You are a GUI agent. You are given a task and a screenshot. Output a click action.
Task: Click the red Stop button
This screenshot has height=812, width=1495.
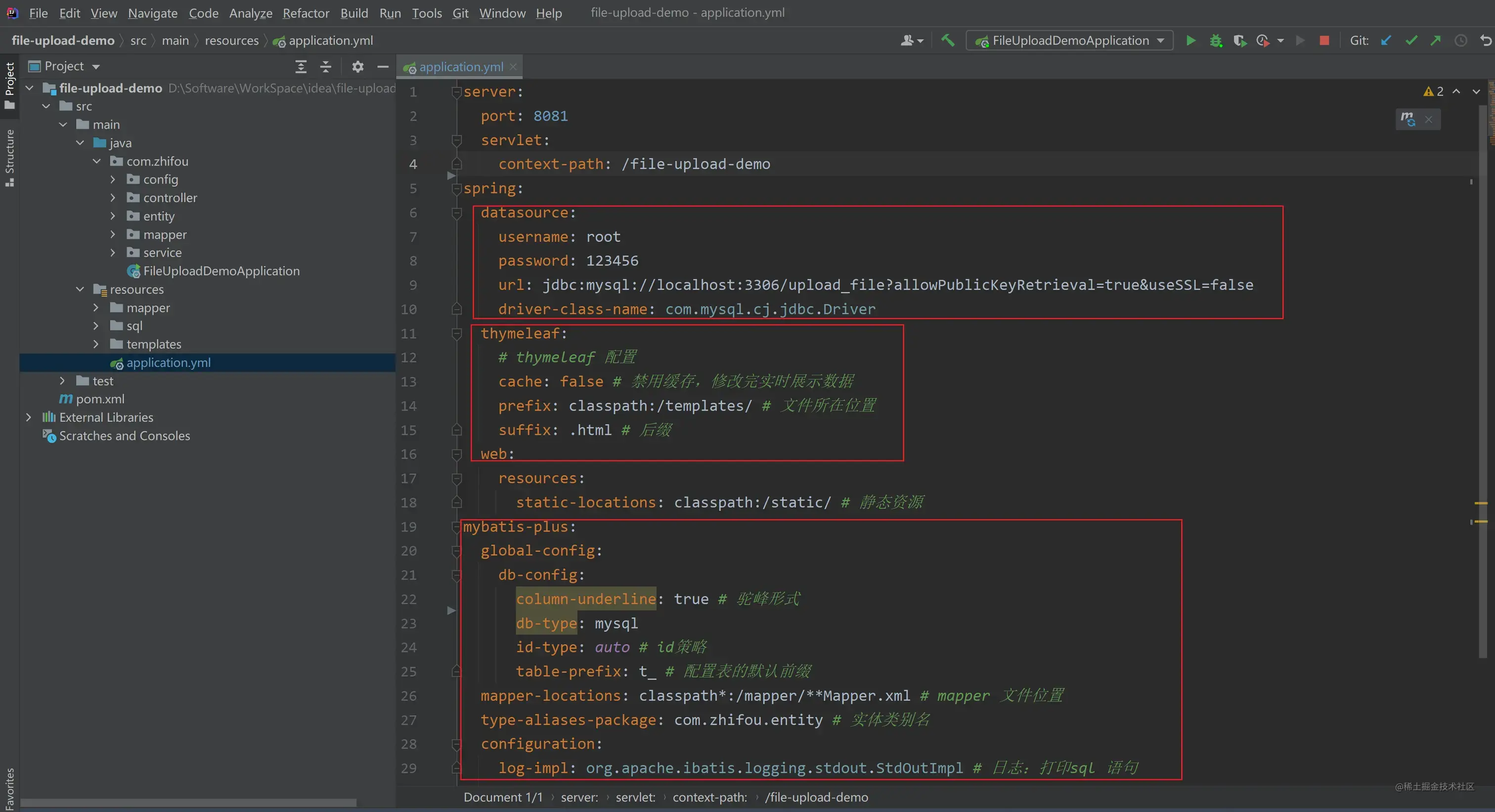coord(1324,41)
